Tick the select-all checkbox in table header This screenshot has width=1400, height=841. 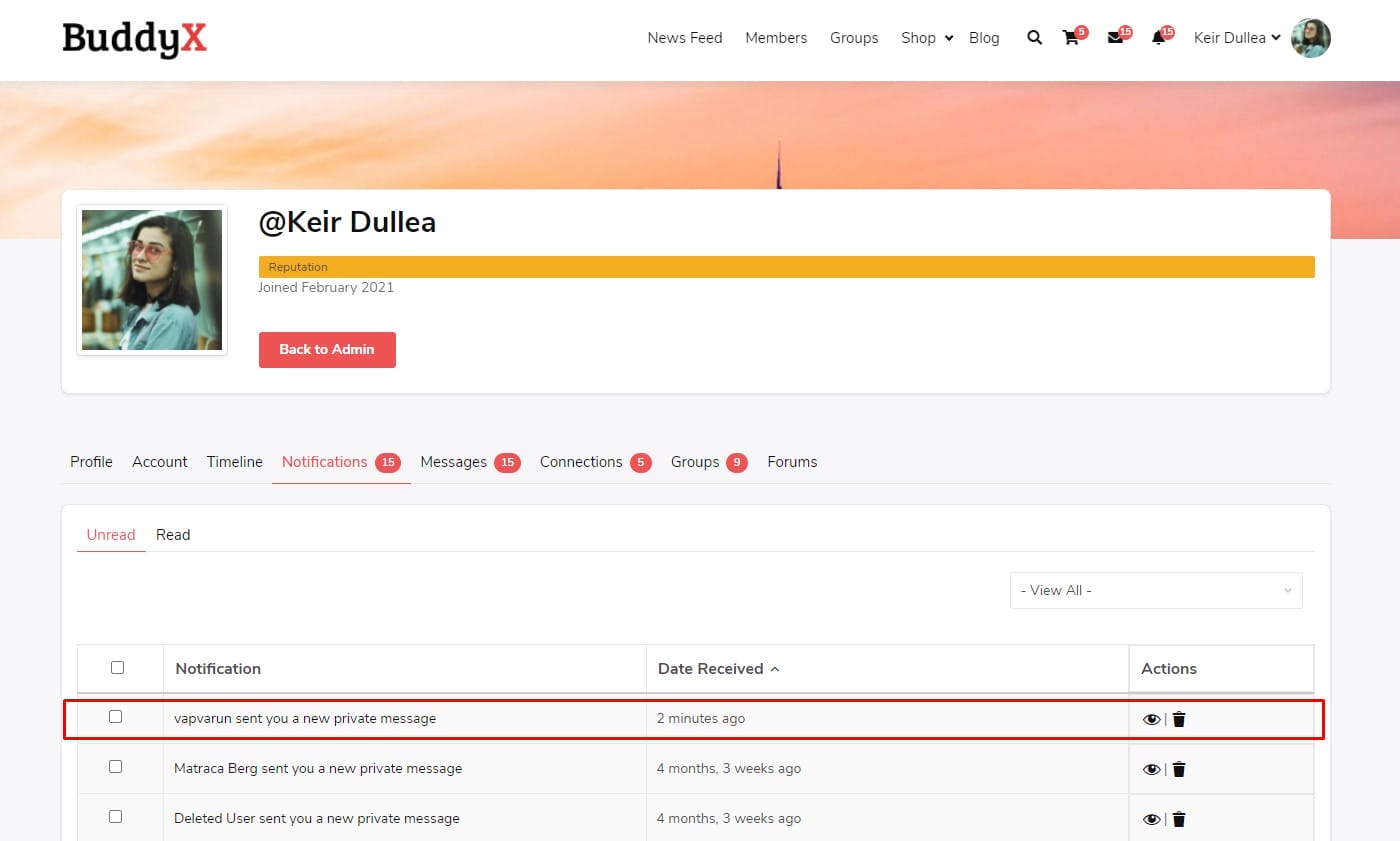(117, 668)
